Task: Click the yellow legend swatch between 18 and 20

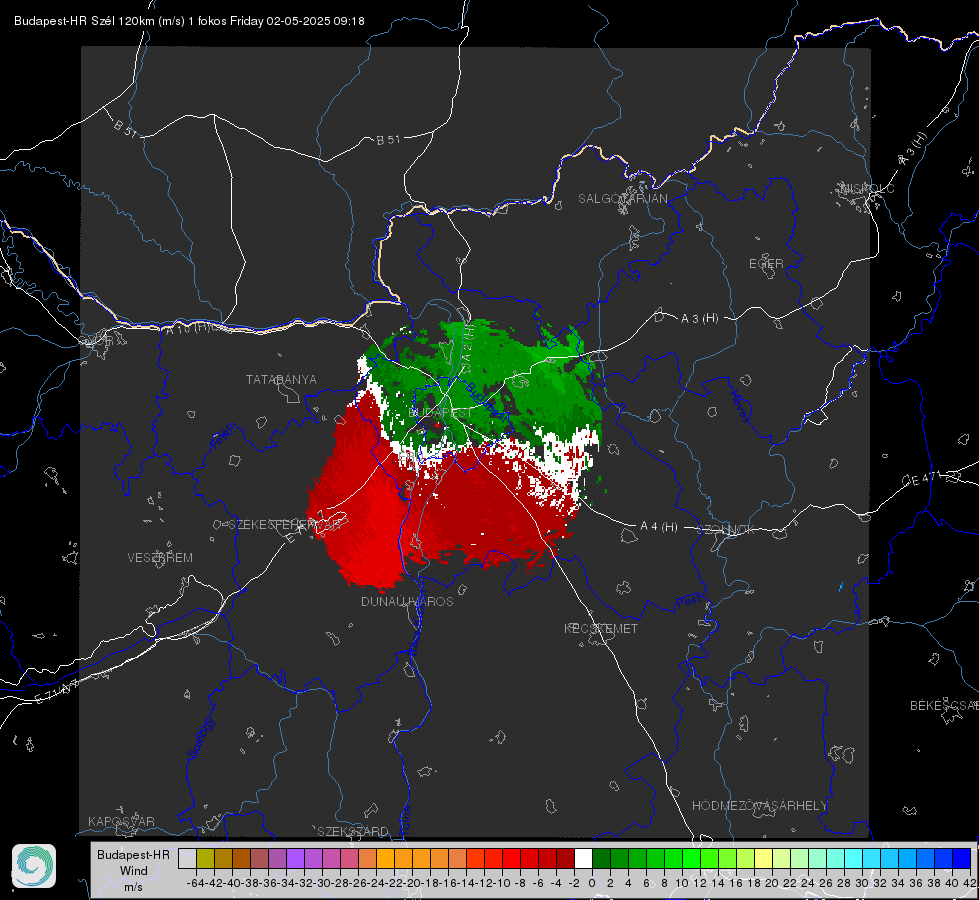Action: coord(763,858)
